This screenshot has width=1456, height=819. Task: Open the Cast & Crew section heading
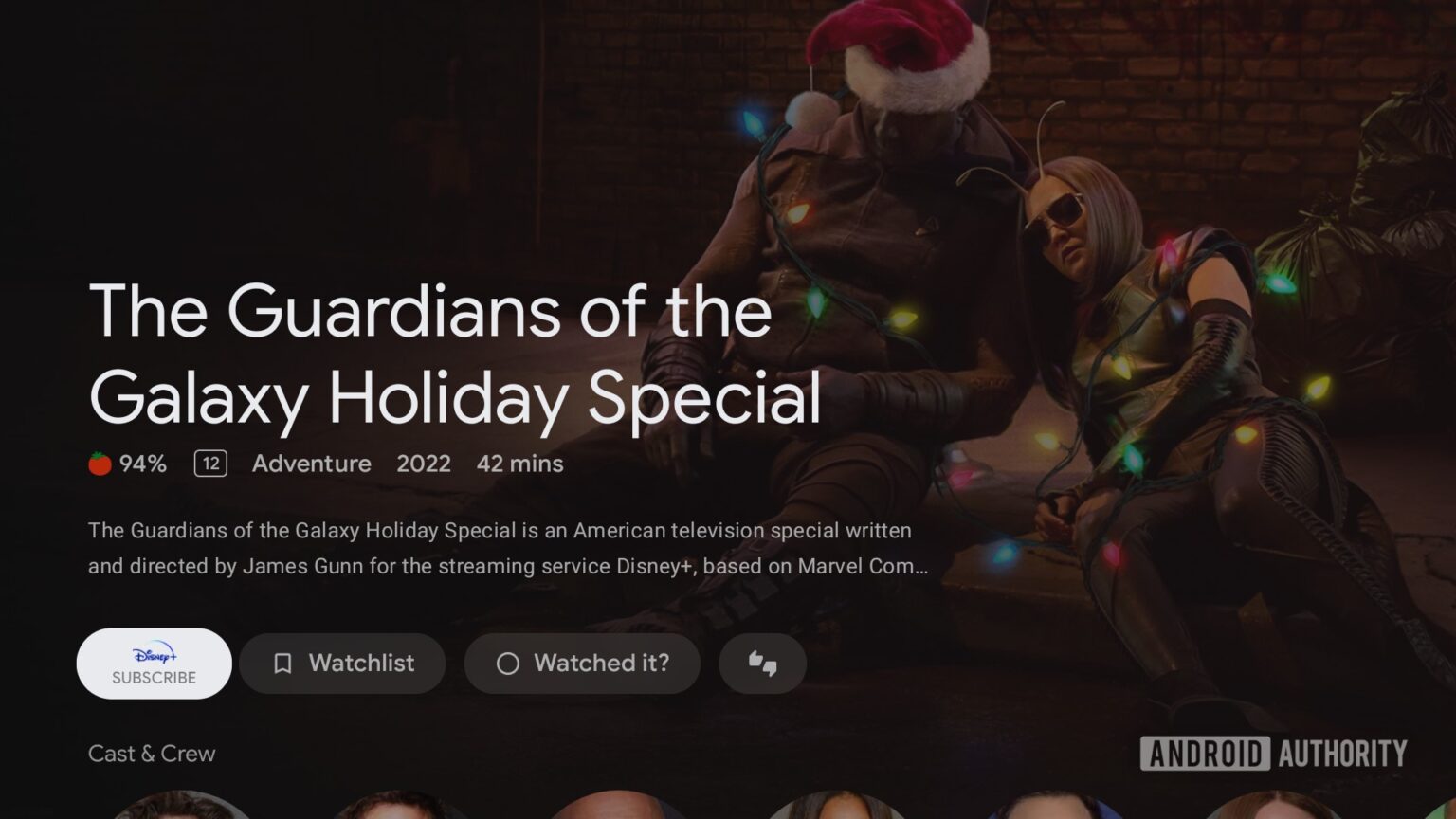click(152, 754)
